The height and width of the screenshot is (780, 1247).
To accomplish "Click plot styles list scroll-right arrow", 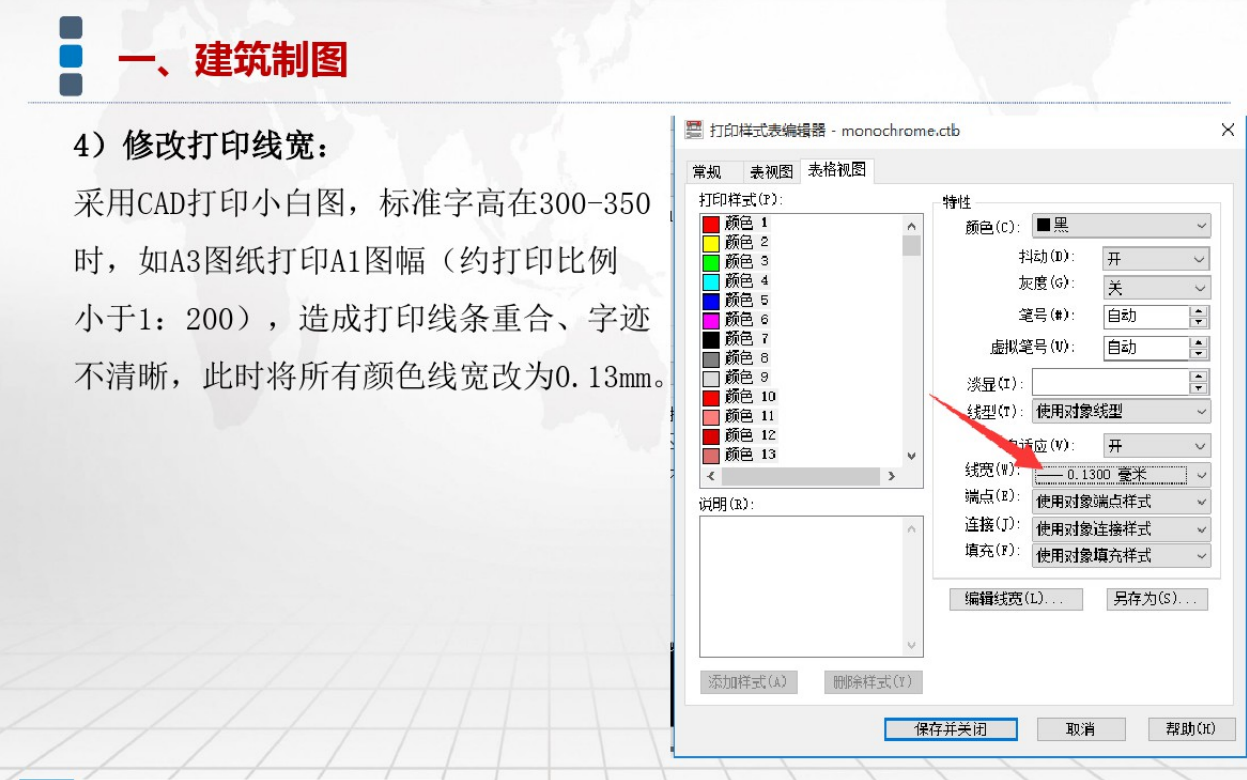I will (892, 477).
